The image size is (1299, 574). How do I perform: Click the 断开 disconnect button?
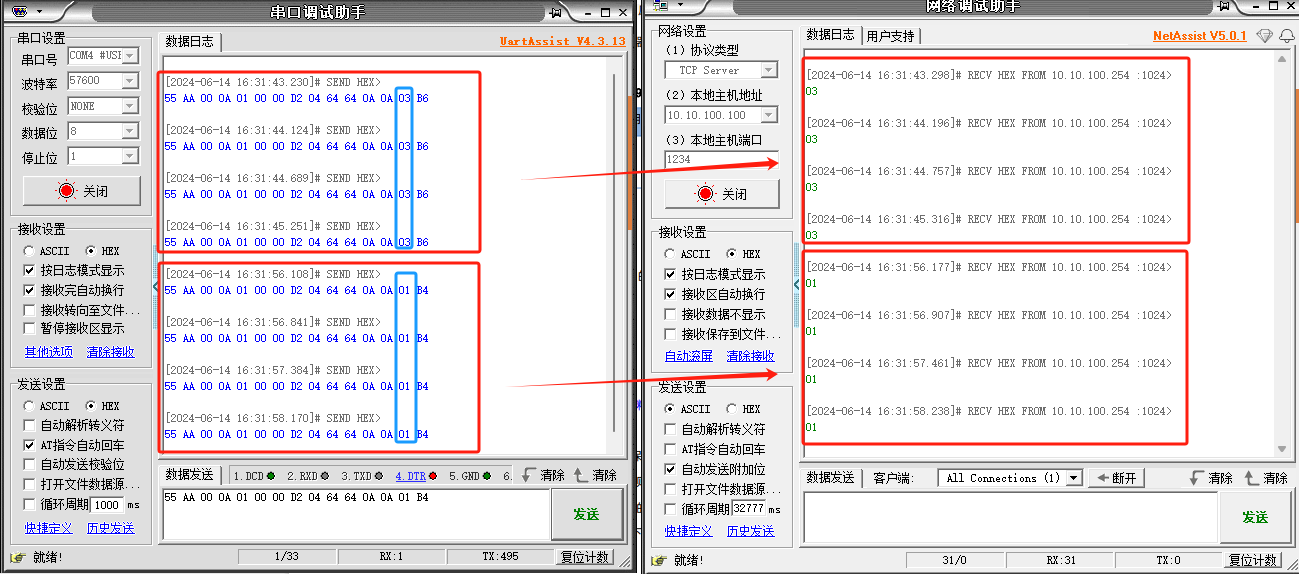(1116, 478)
